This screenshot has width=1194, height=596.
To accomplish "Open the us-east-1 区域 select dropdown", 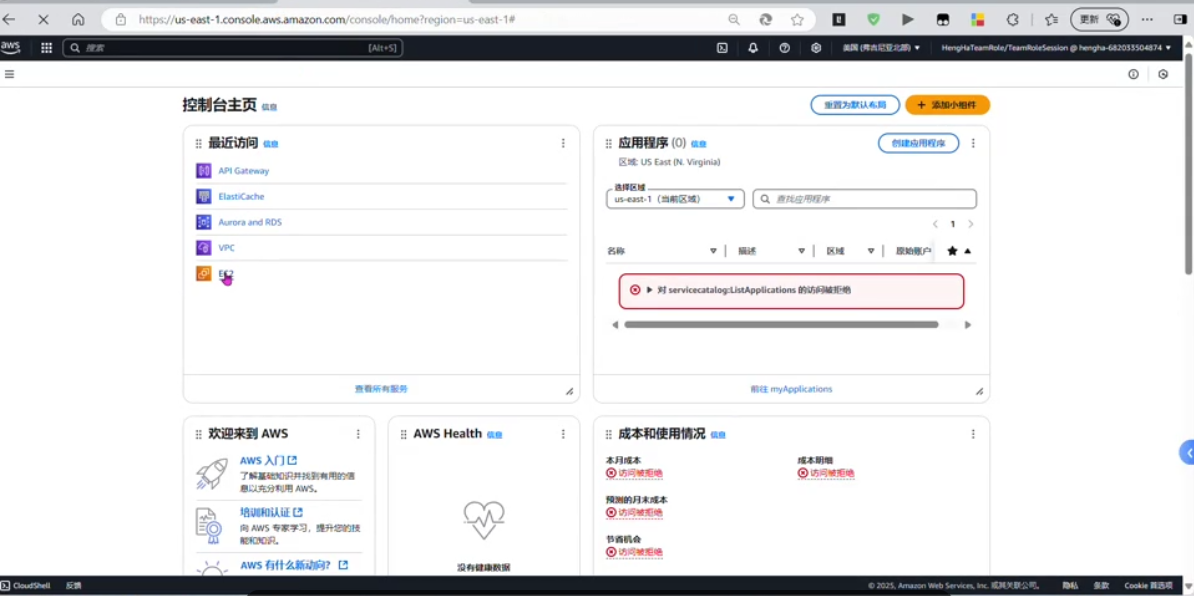I will pyautogui.click(x=675, y=199).
